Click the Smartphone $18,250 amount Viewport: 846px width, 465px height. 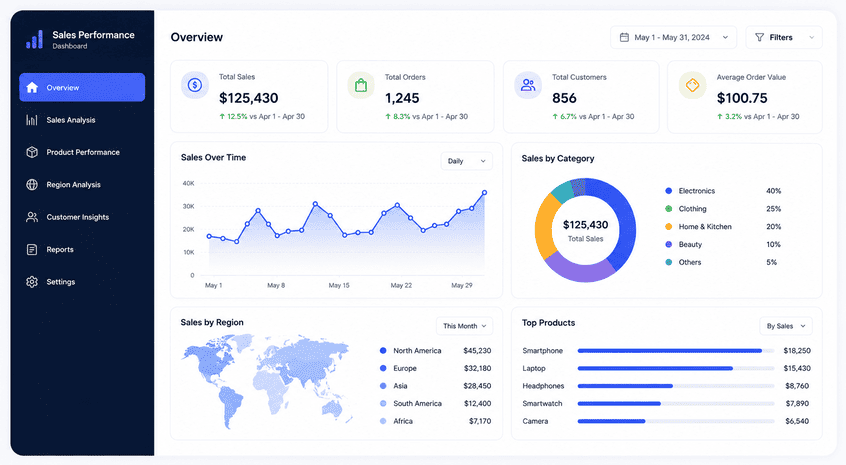(x=797, y=351)
